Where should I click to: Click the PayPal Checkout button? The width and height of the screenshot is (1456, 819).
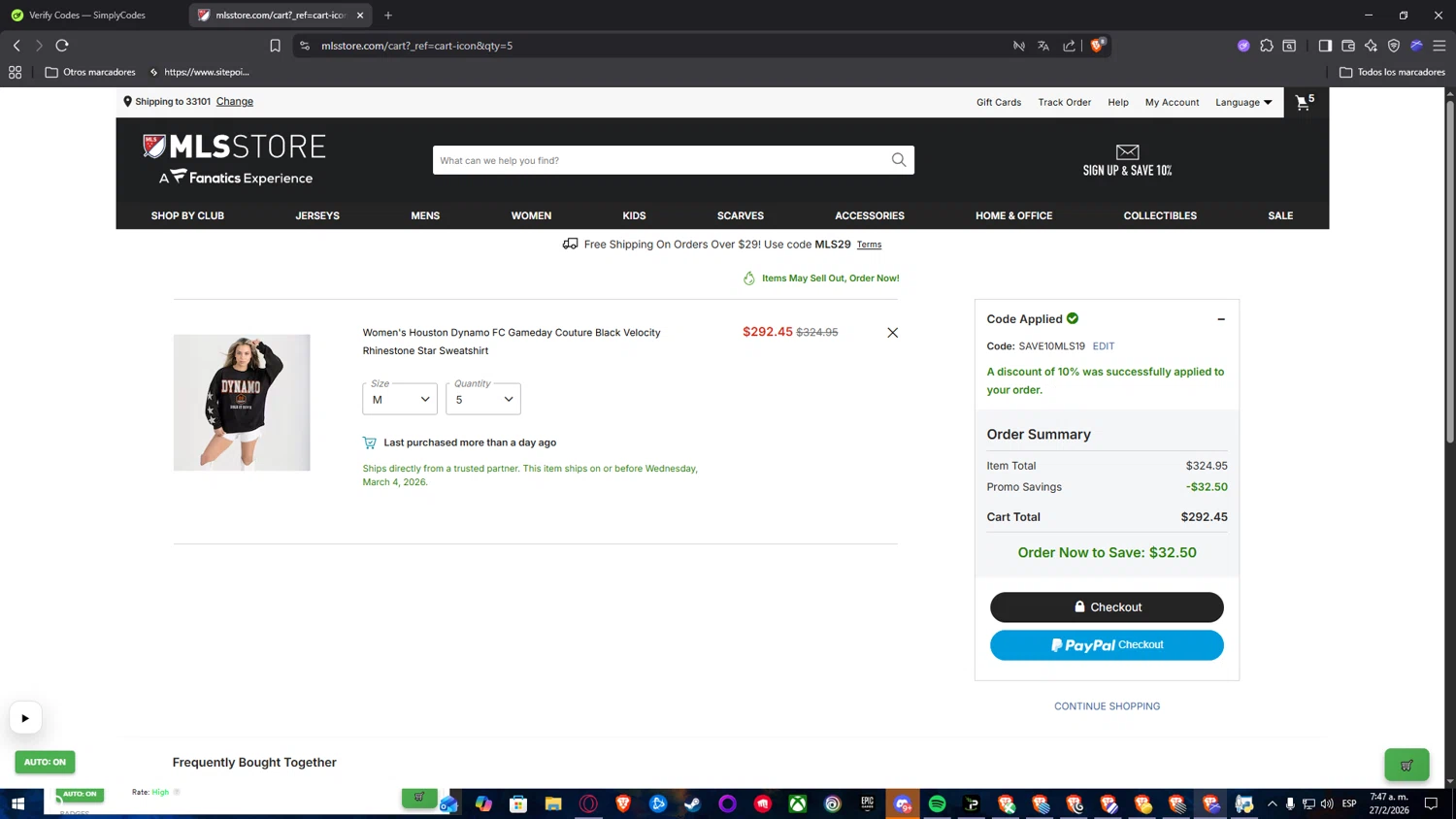(1107, 645)
